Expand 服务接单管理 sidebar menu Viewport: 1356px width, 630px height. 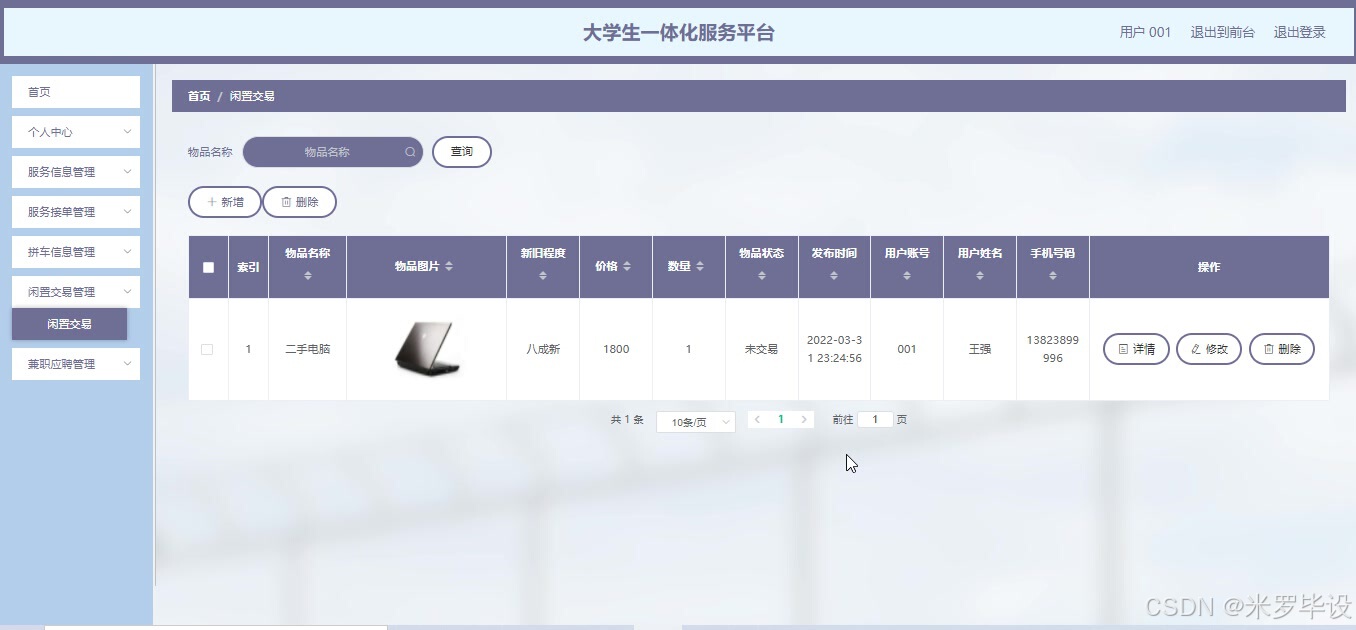pyautogui.click(x=76, y=212)
